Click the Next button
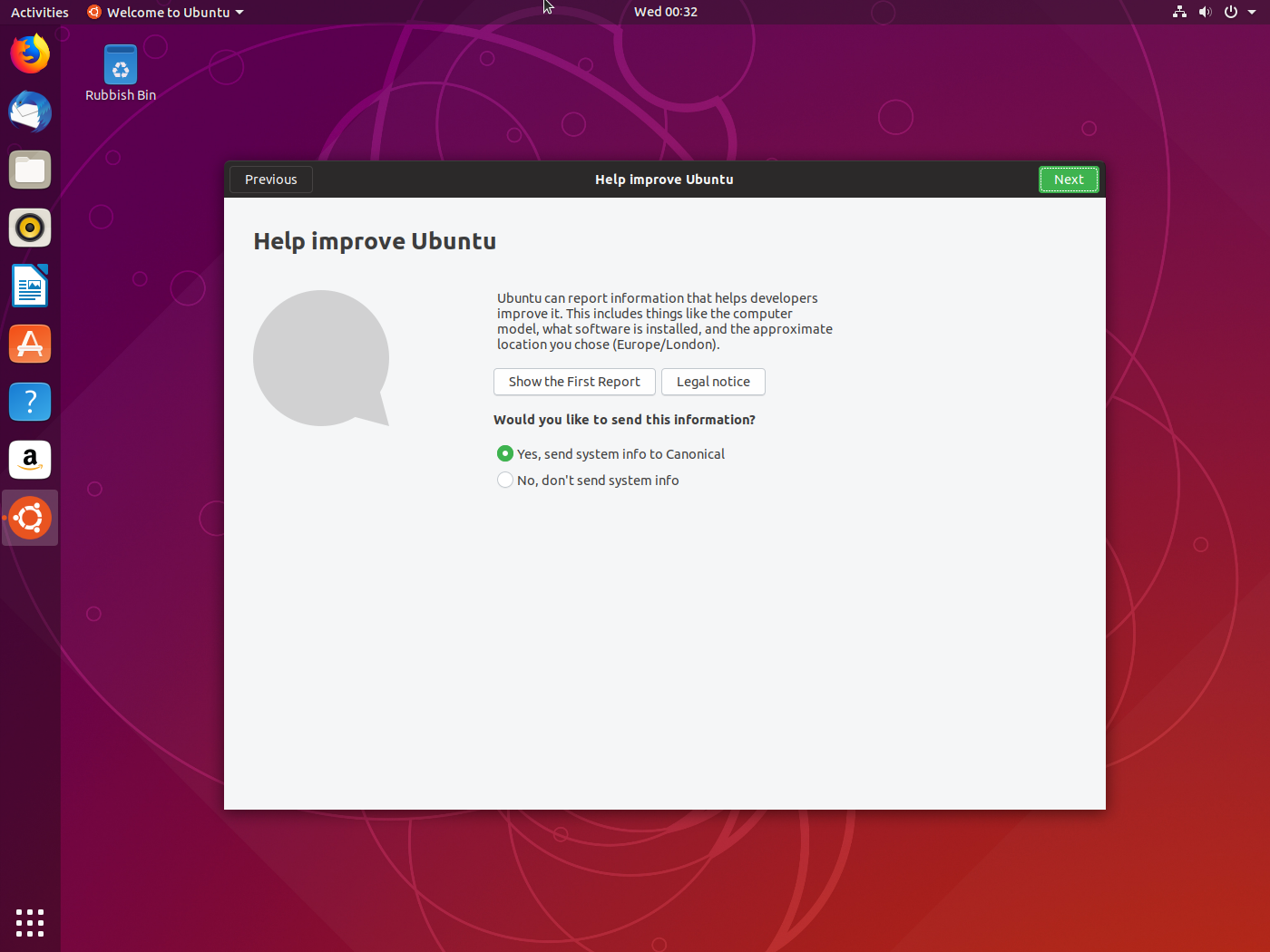 click(x=1068, y=180)
